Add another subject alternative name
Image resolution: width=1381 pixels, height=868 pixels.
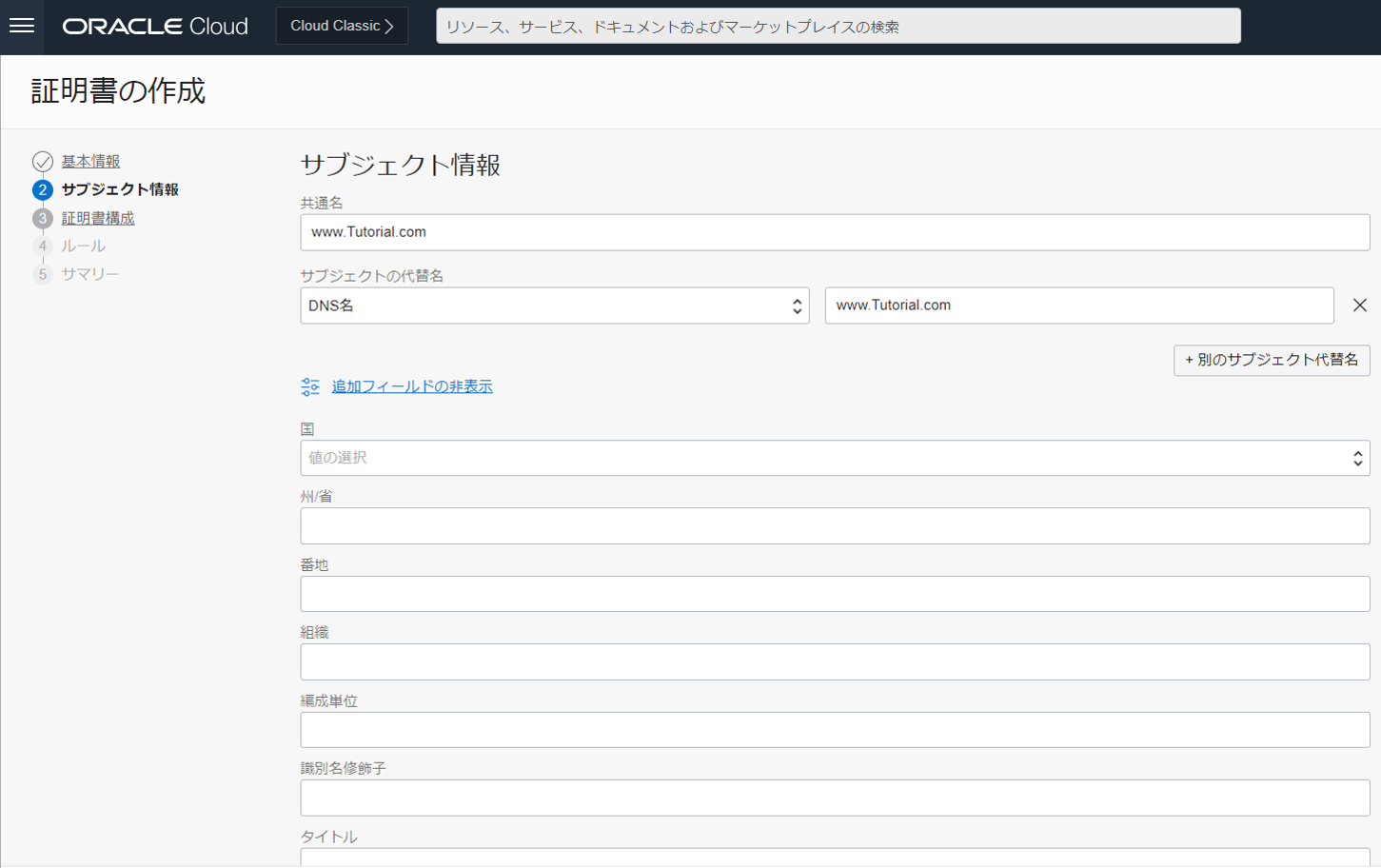point(1271,360)
